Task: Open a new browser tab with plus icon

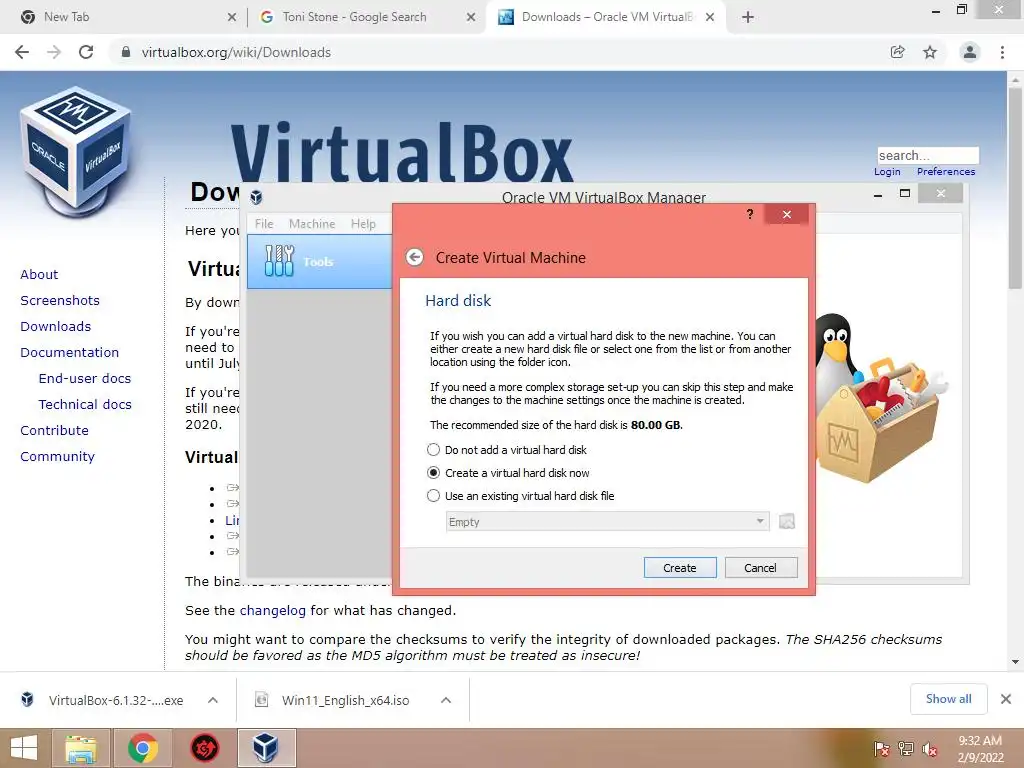Action: 748,17
